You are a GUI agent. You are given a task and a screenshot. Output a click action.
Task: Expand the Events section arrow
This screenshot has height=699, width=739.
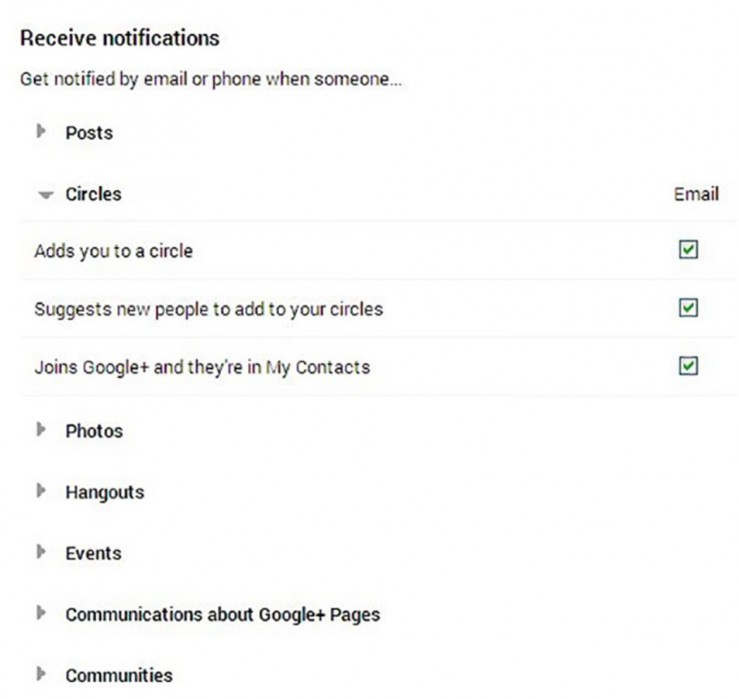tap(41, 551)
